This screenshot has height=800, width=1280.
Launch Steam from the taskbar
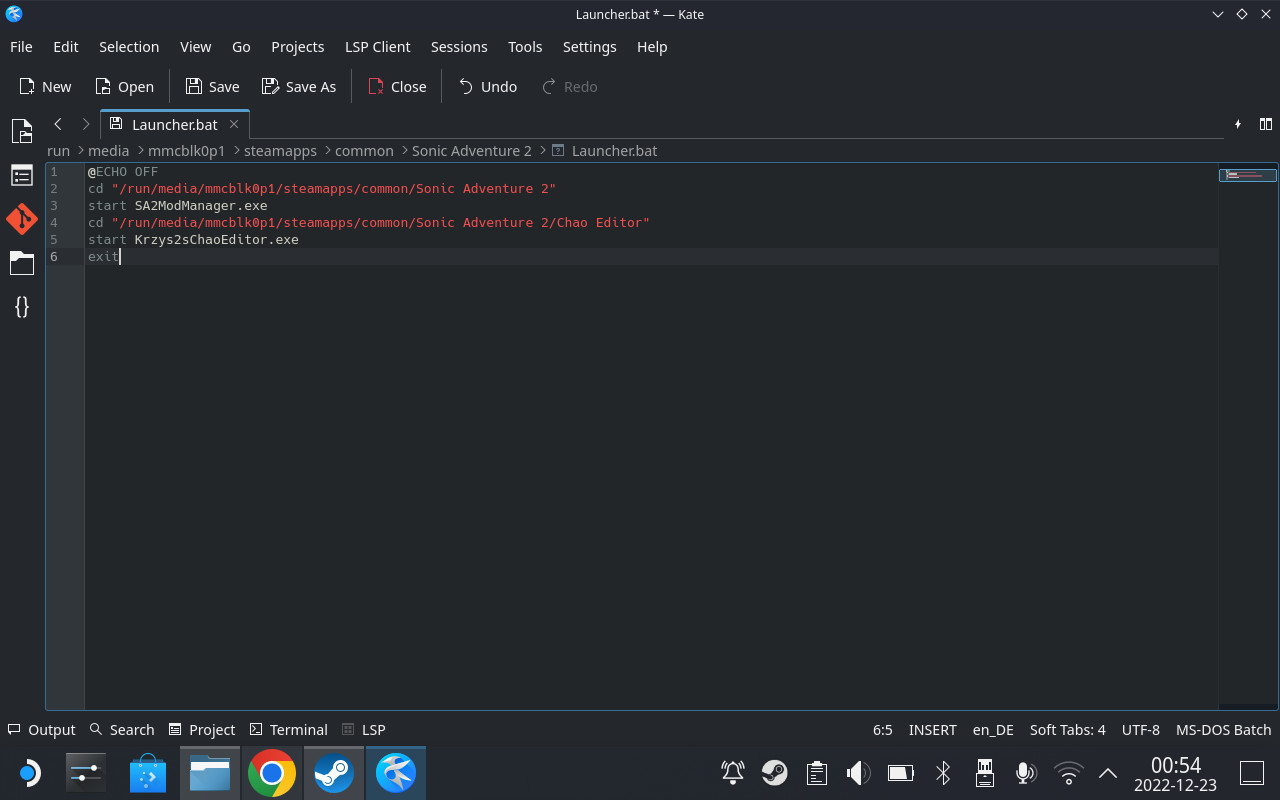click(x=333, y=772)
